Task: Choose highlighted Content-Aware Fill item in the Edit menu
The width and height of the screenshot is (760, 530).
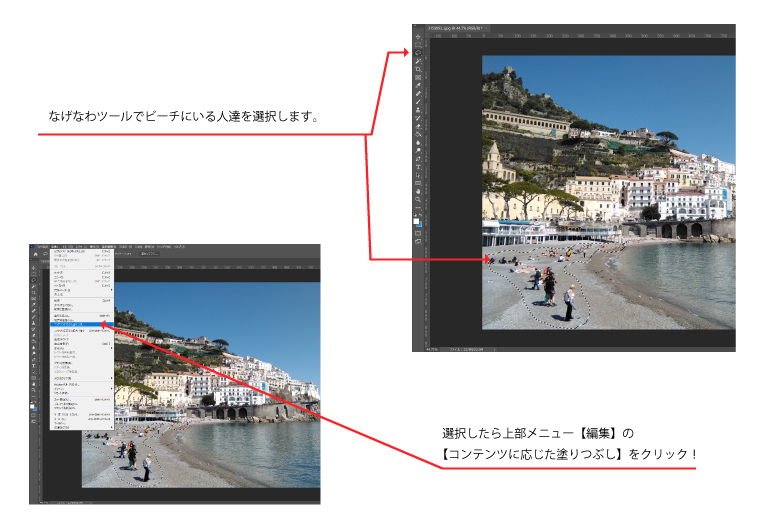Action: (82, 324)
